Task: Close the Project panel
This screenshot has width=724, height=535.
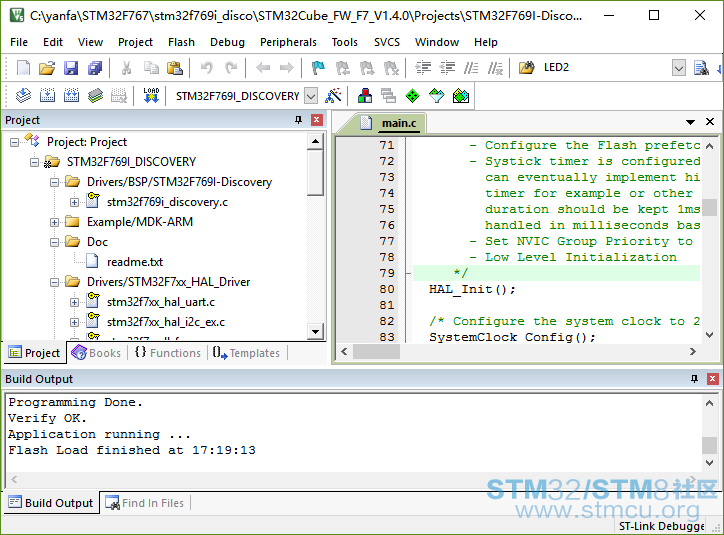Action: coord(317,120)
